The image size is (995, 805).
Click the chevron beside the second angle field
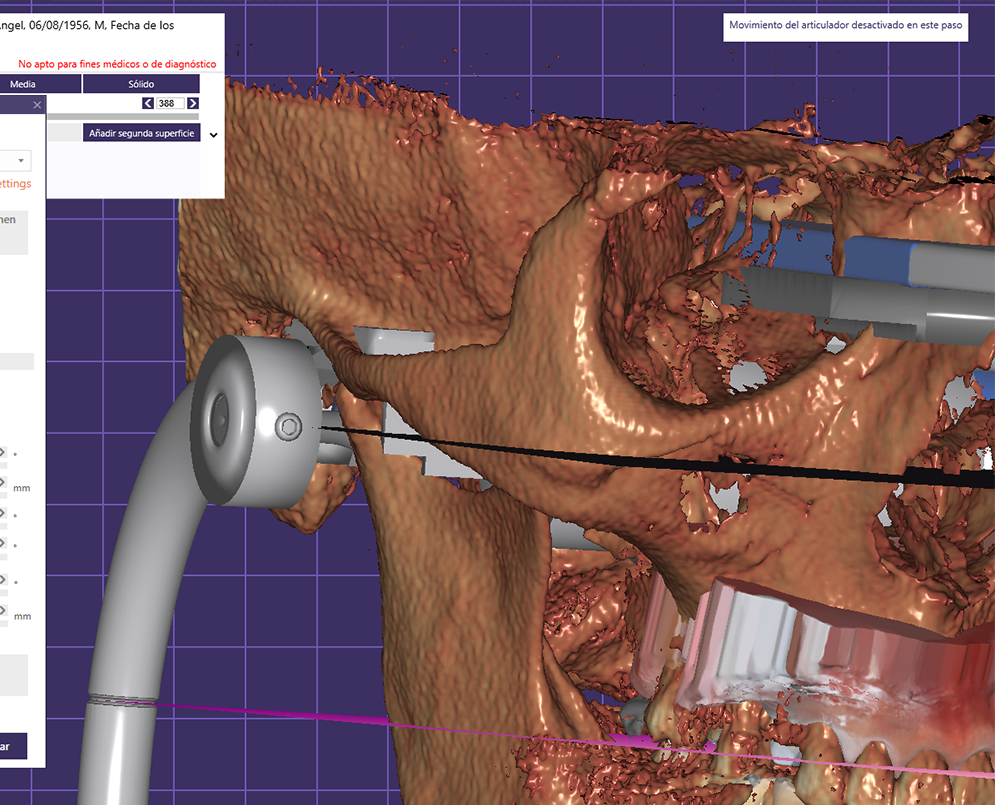click(x=4, y=514)
